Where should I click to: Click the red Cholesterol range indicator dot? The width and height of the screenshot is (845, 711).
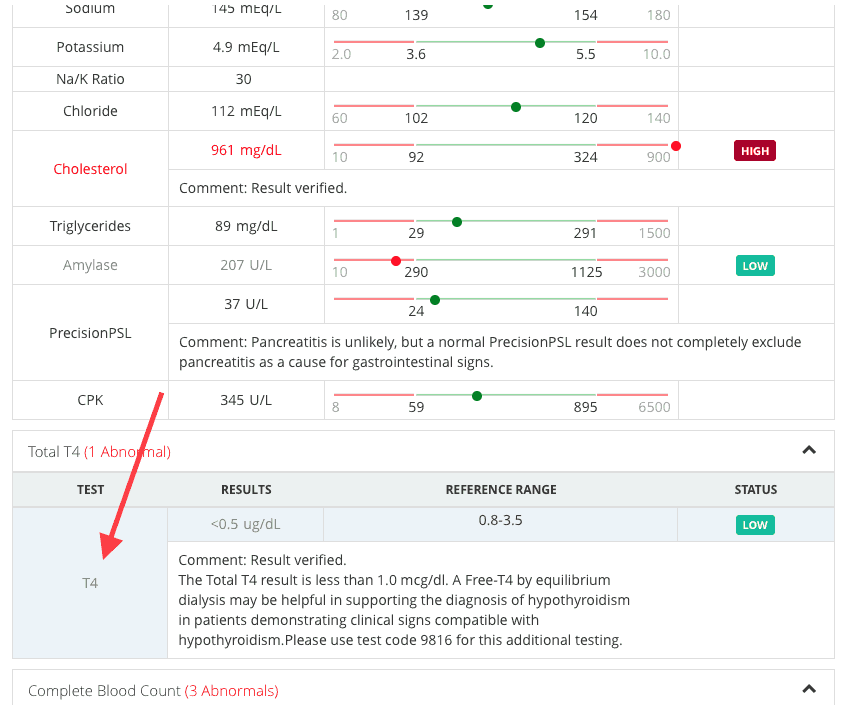click(x=675, y=146)
